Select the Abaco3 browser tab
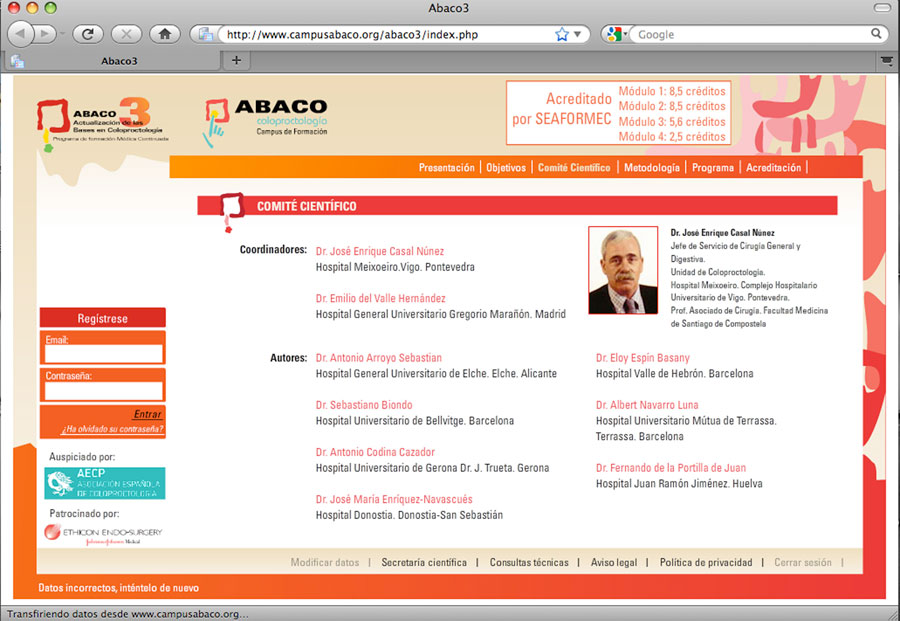The height and width of the screenshot is (621, 900). point(112,61)
